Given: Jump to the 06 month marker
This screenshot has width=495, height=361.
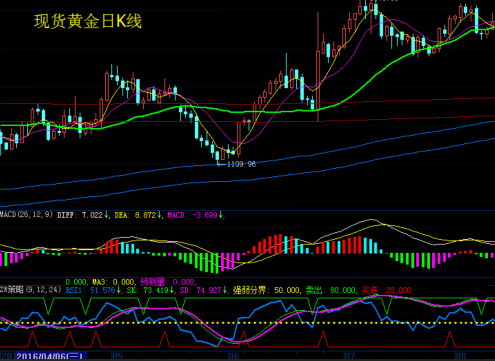Looking at the screenshot, I should coord(233,356).
